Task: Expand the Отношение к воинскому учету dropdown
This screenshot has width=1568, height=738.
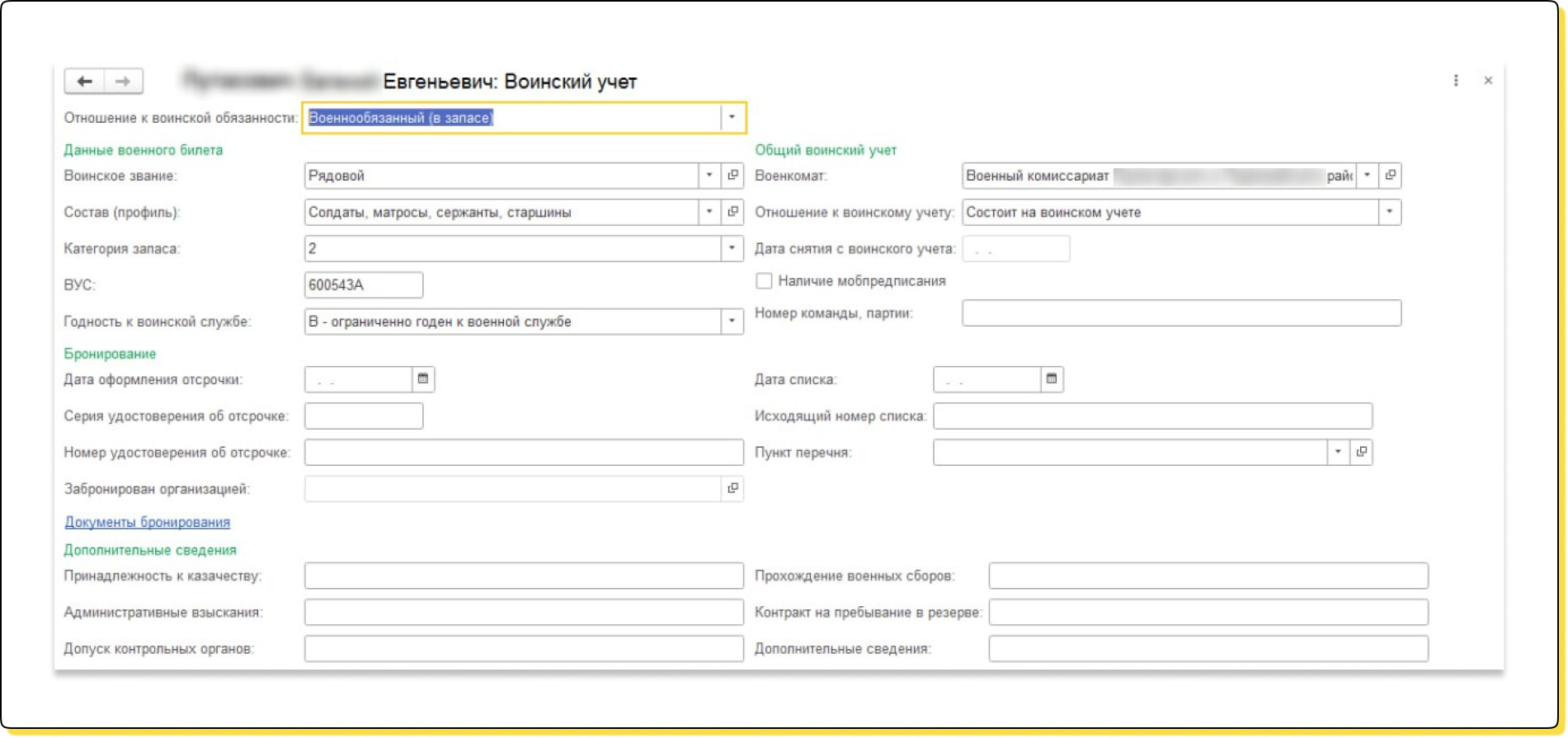Action: pyautogui.click(x=1389, y=212)
